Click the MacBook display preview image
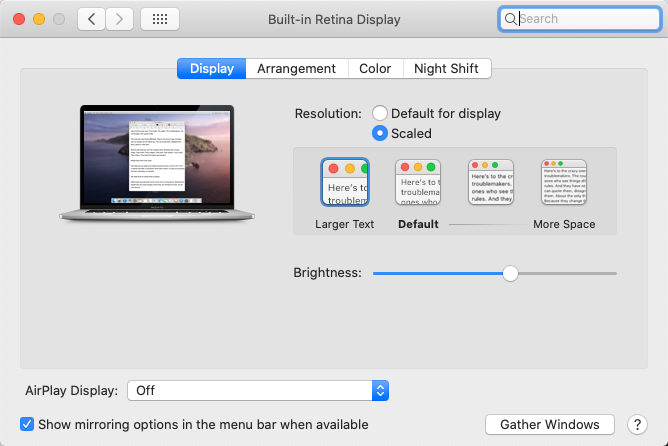The image size is (668, 446). pos(146,162)
